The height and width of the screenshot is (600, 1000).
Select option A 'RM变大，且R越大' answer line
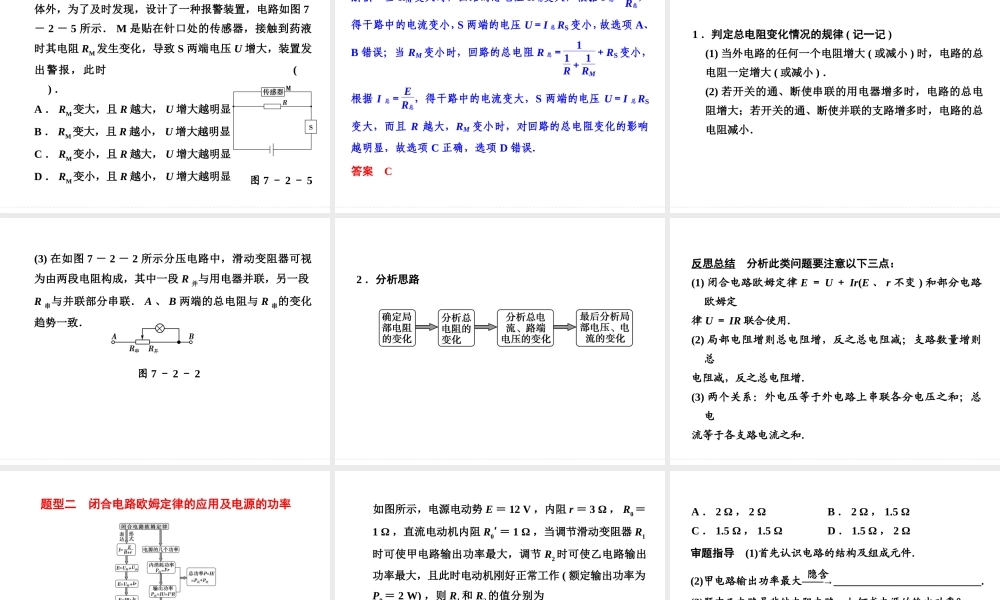point(132,109)
